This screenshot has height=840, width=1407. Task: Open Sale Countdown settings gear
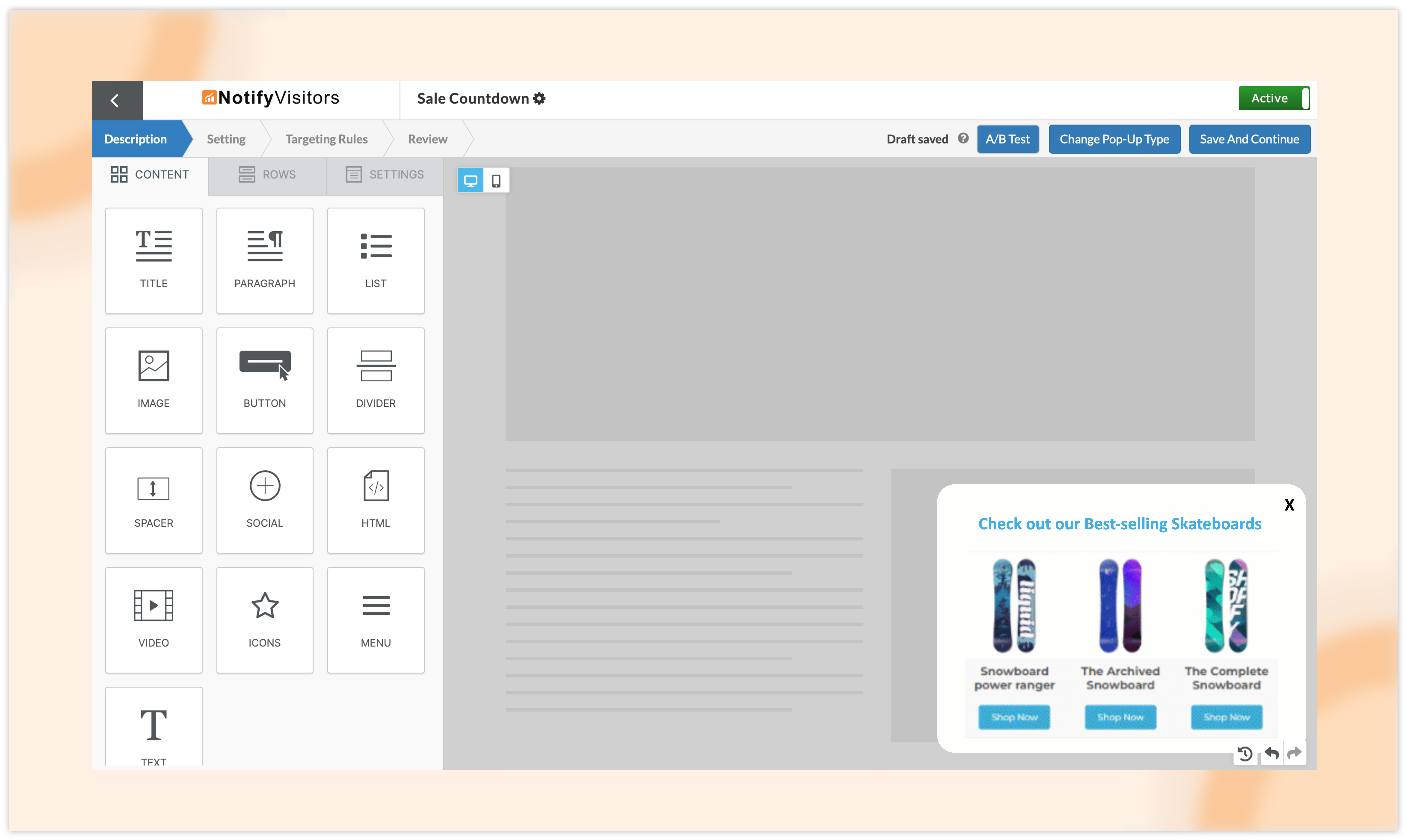click(x=539, y=98)
